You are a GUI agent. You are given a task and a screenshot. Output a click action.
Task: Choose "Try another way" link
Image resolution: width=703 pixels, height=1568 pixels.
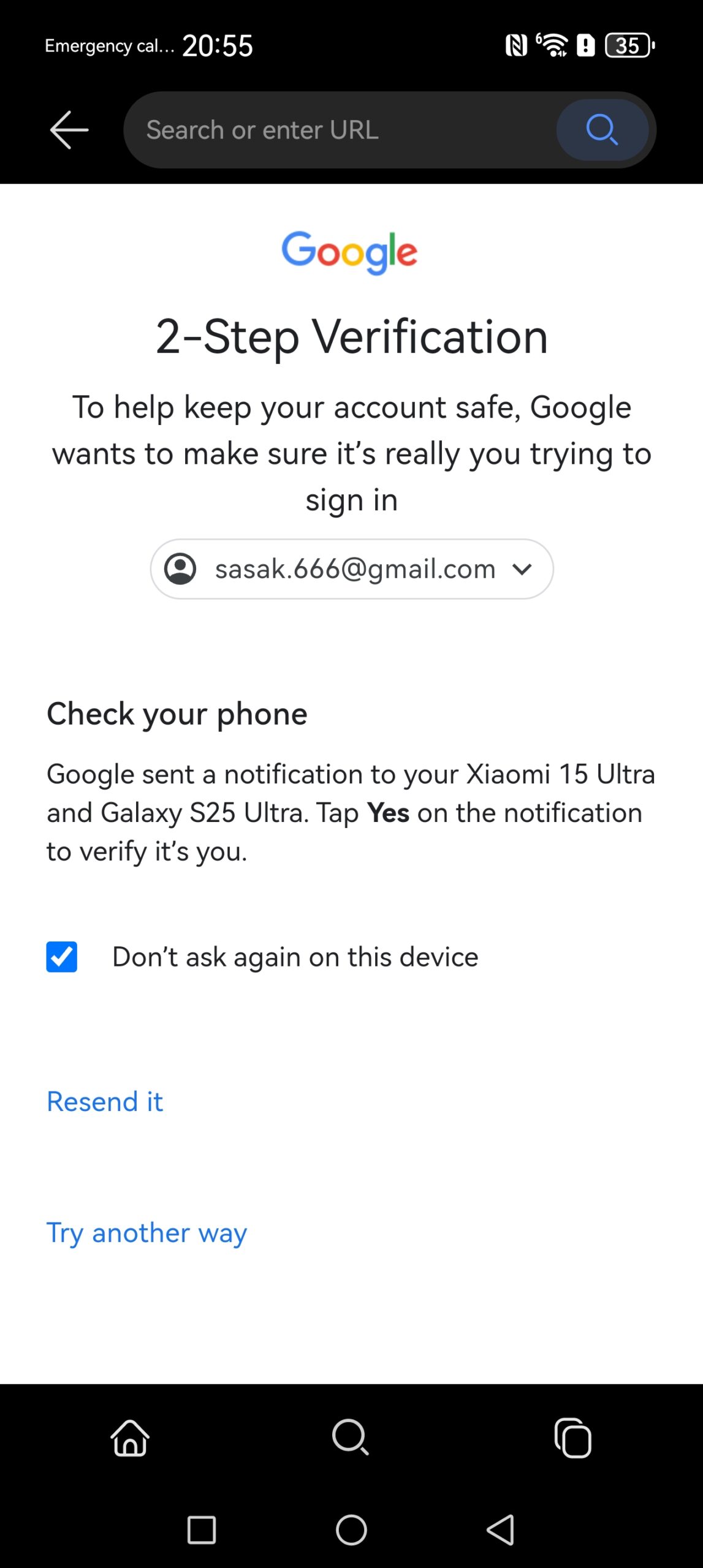(x=147, y=1233)
